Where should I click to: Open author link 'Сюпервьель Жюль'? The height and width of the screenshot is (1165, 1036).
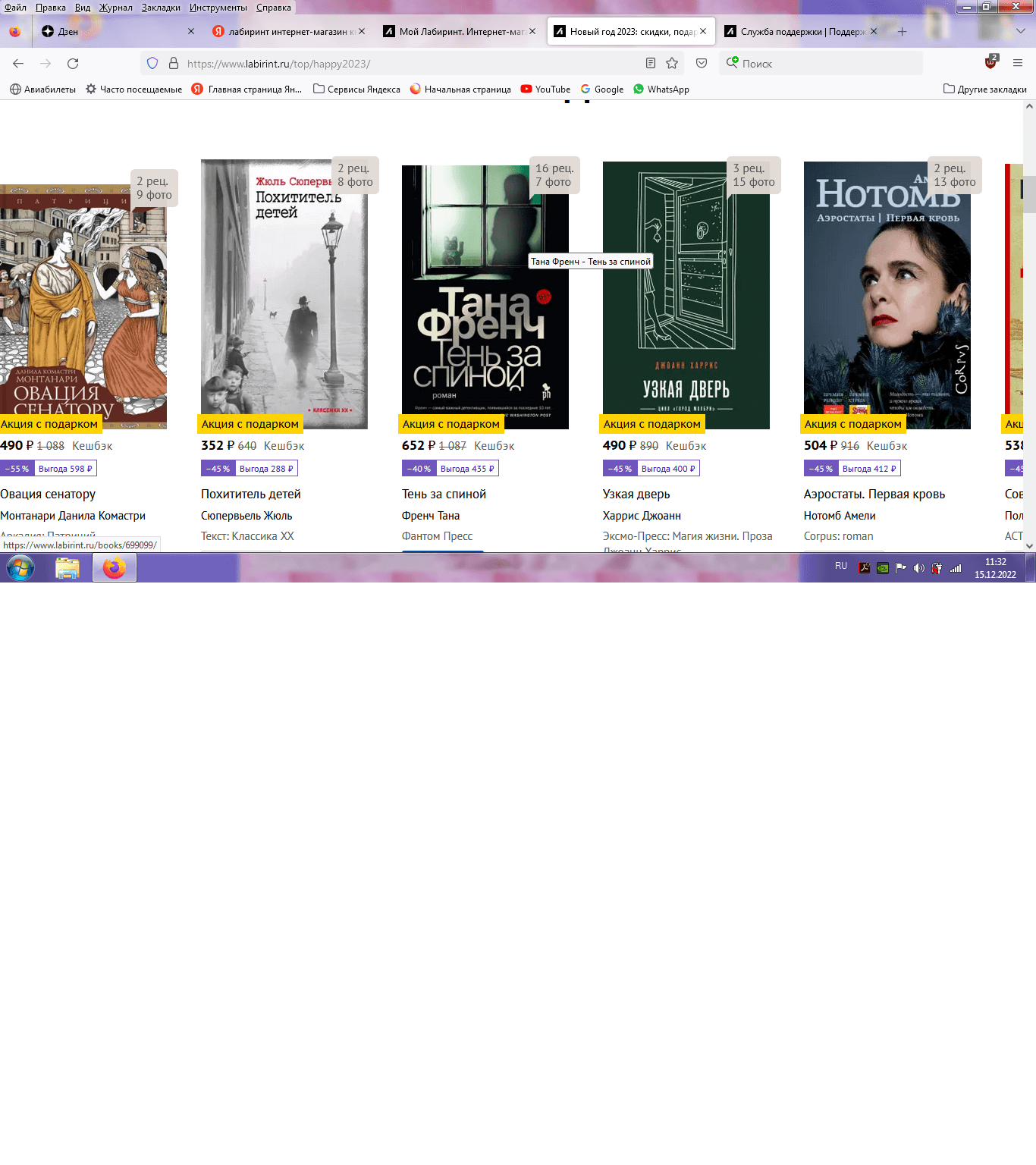coord(246,516)
